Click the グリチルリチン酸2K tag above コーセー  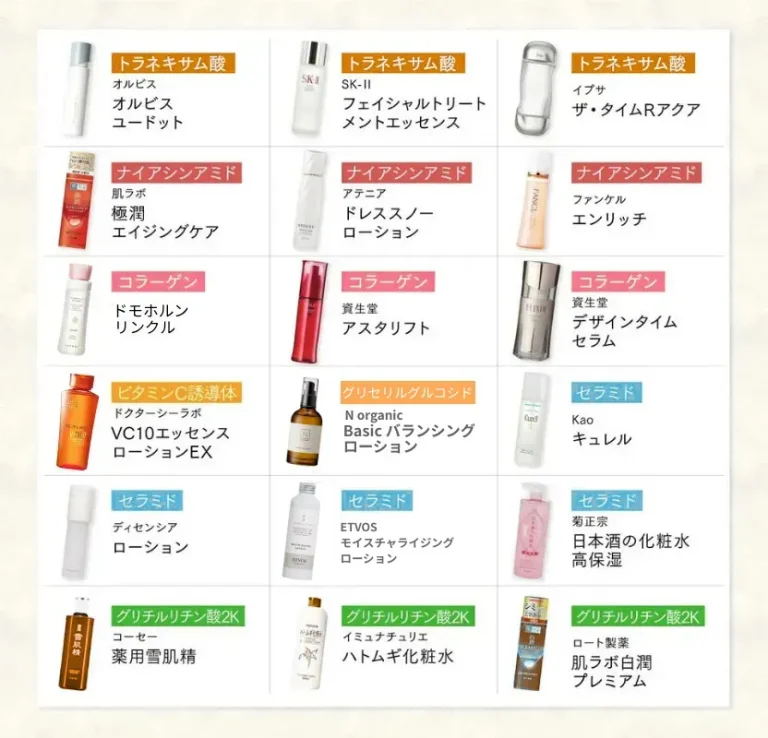178,616
